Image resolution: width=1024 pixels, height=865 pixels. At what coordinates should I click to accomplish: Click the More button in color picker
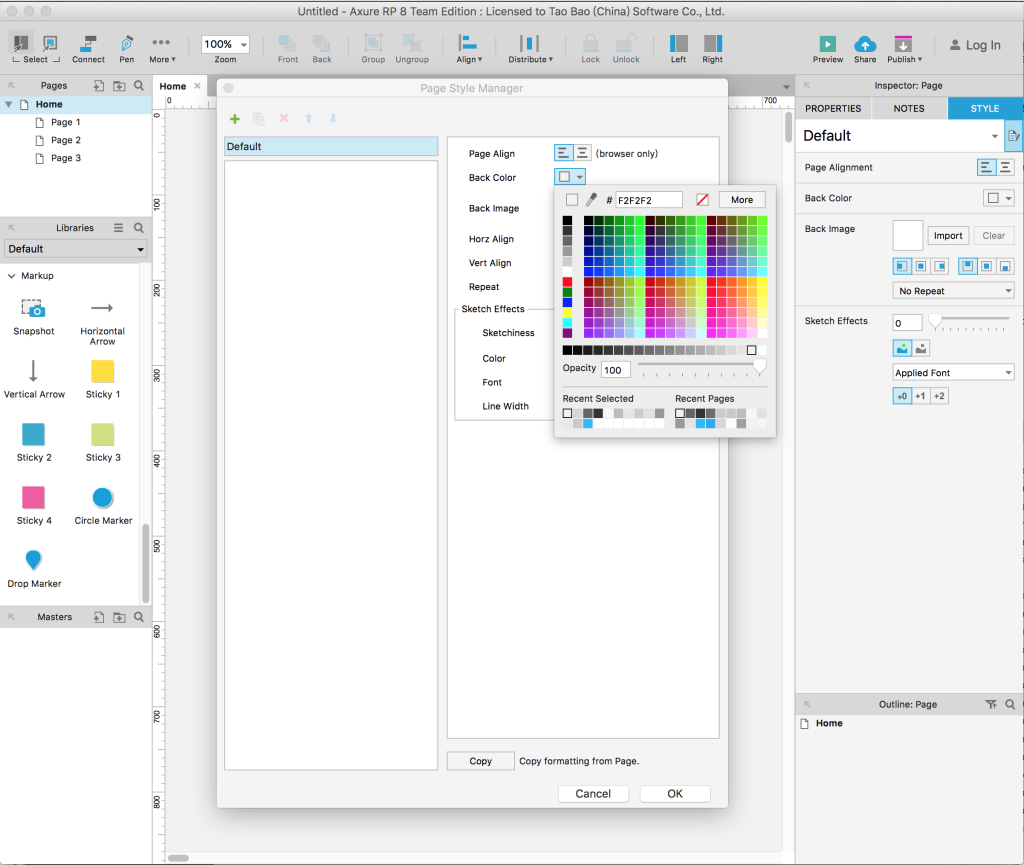[x=742, y=200]
